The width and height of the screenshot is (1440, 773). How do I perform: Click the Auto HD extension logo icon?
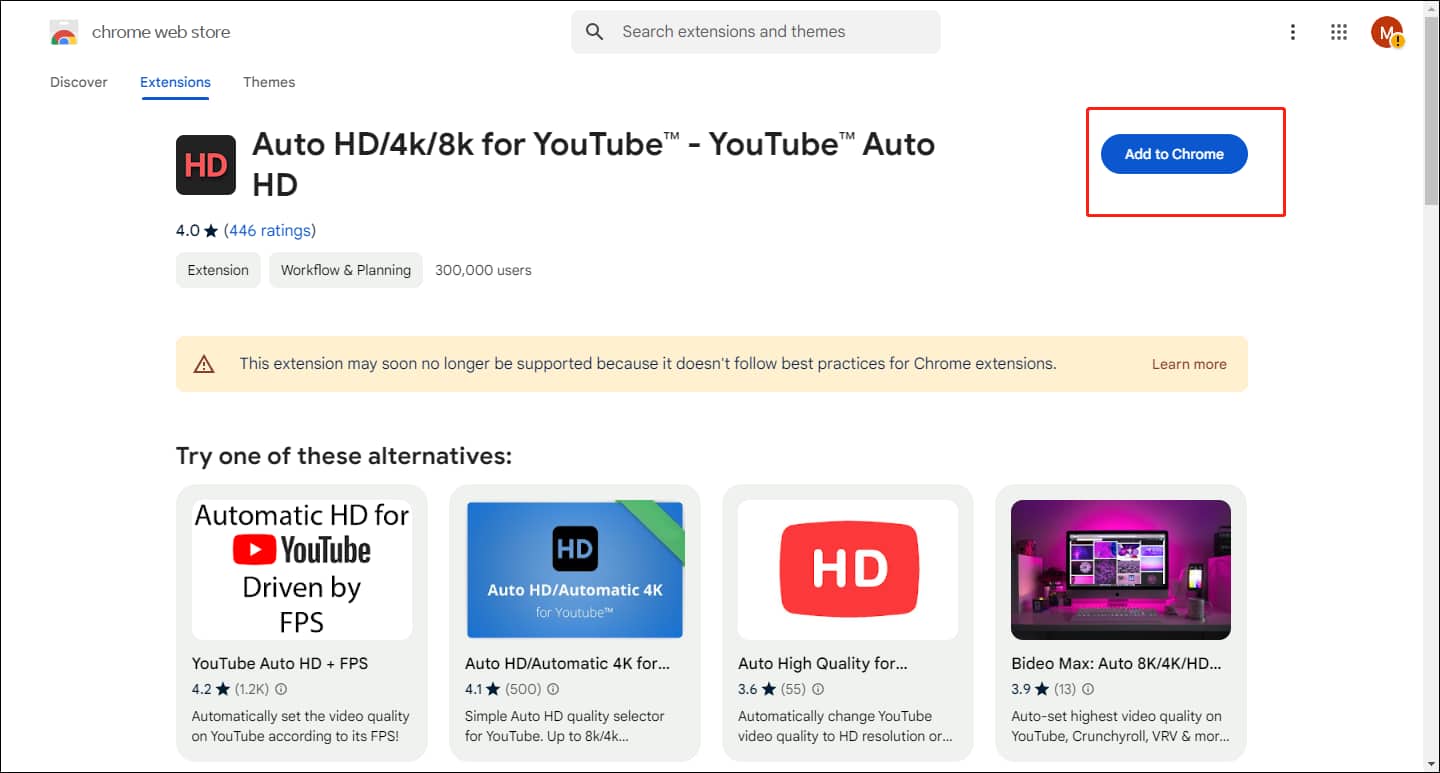pyautogui.click(x=206, y=165)
